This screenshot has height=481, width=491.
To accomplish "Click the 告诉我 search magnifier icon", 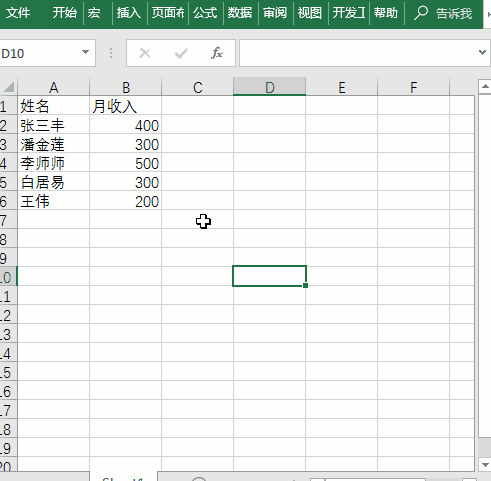I will (421, 13).
